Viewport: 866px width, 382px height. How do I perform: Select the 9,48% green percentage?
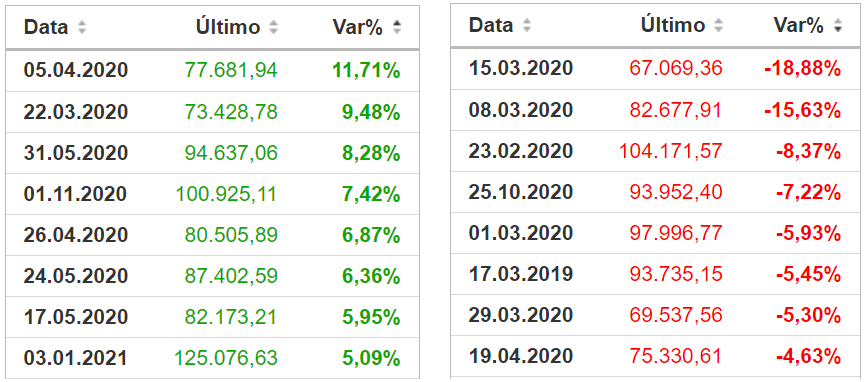point(370,112)
